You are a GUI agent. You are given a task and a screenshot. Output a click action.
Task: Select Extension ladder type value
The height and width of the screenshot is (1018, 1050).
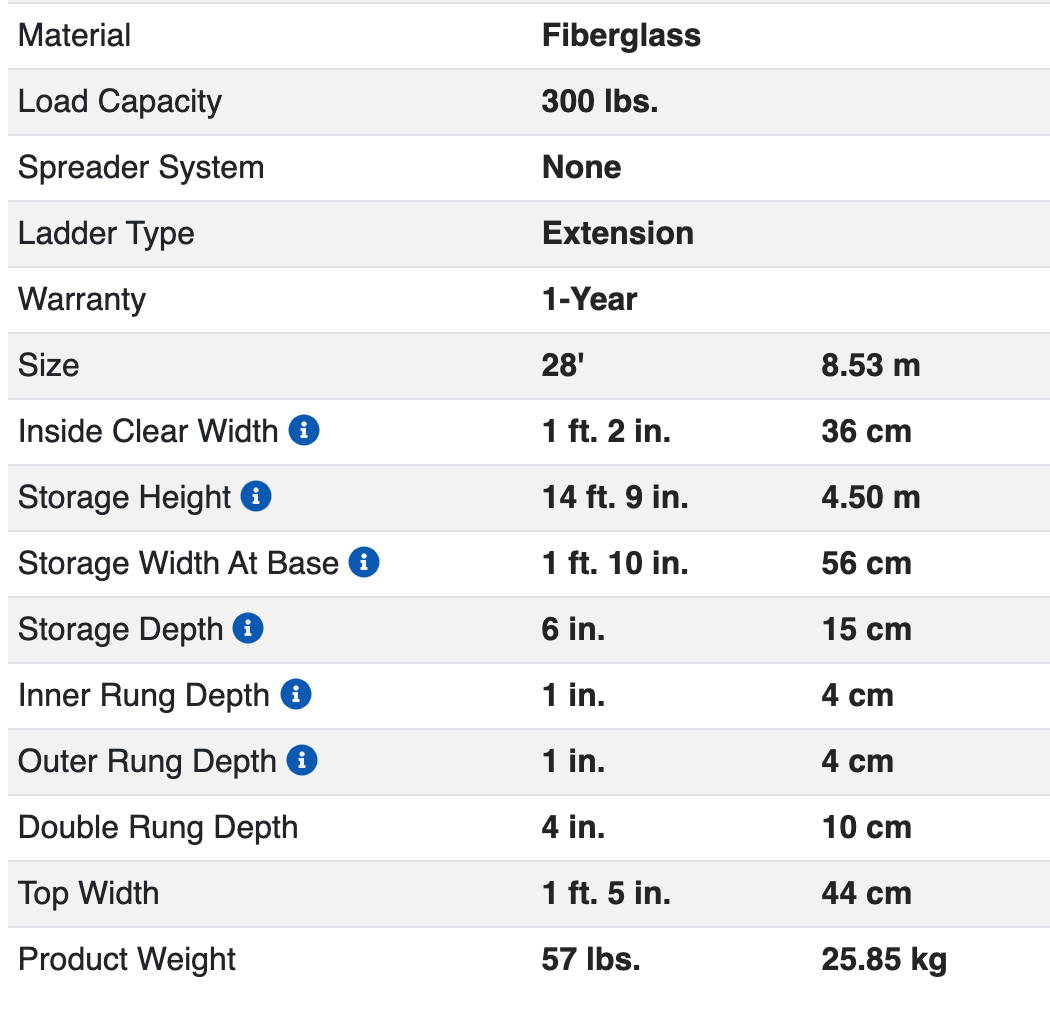(x=617, y=233)
